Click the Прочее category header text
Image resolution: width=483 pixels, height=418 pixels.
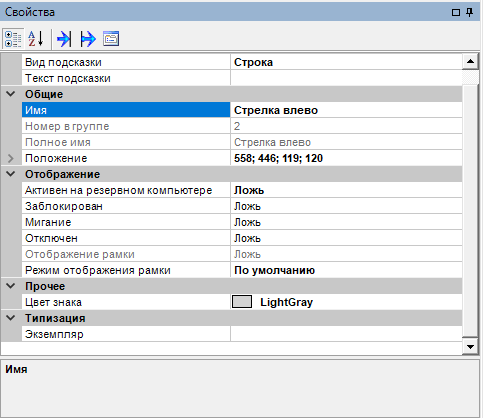(45, 286)
